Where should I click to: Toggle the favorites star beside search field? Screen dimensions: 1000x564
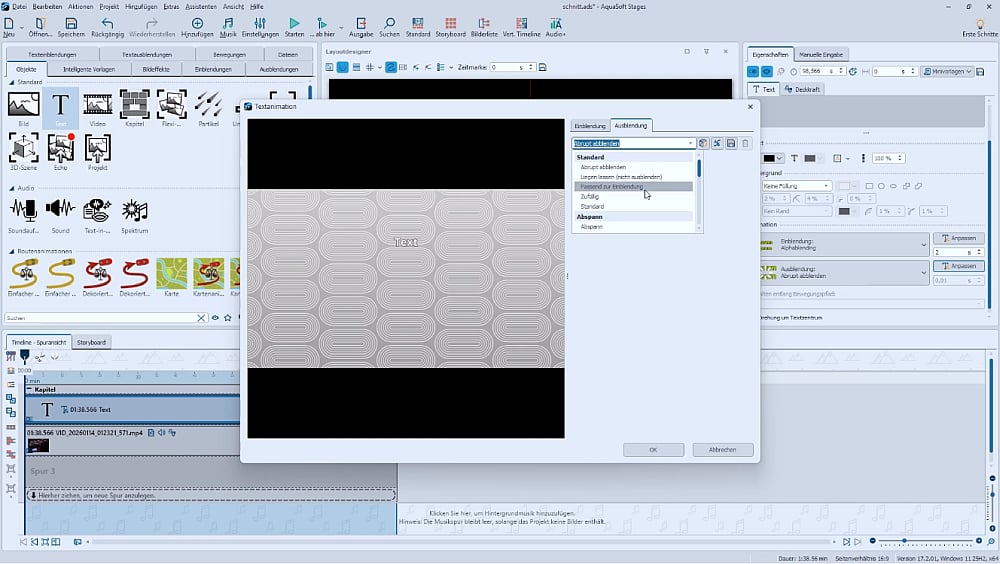click(228, 318)
